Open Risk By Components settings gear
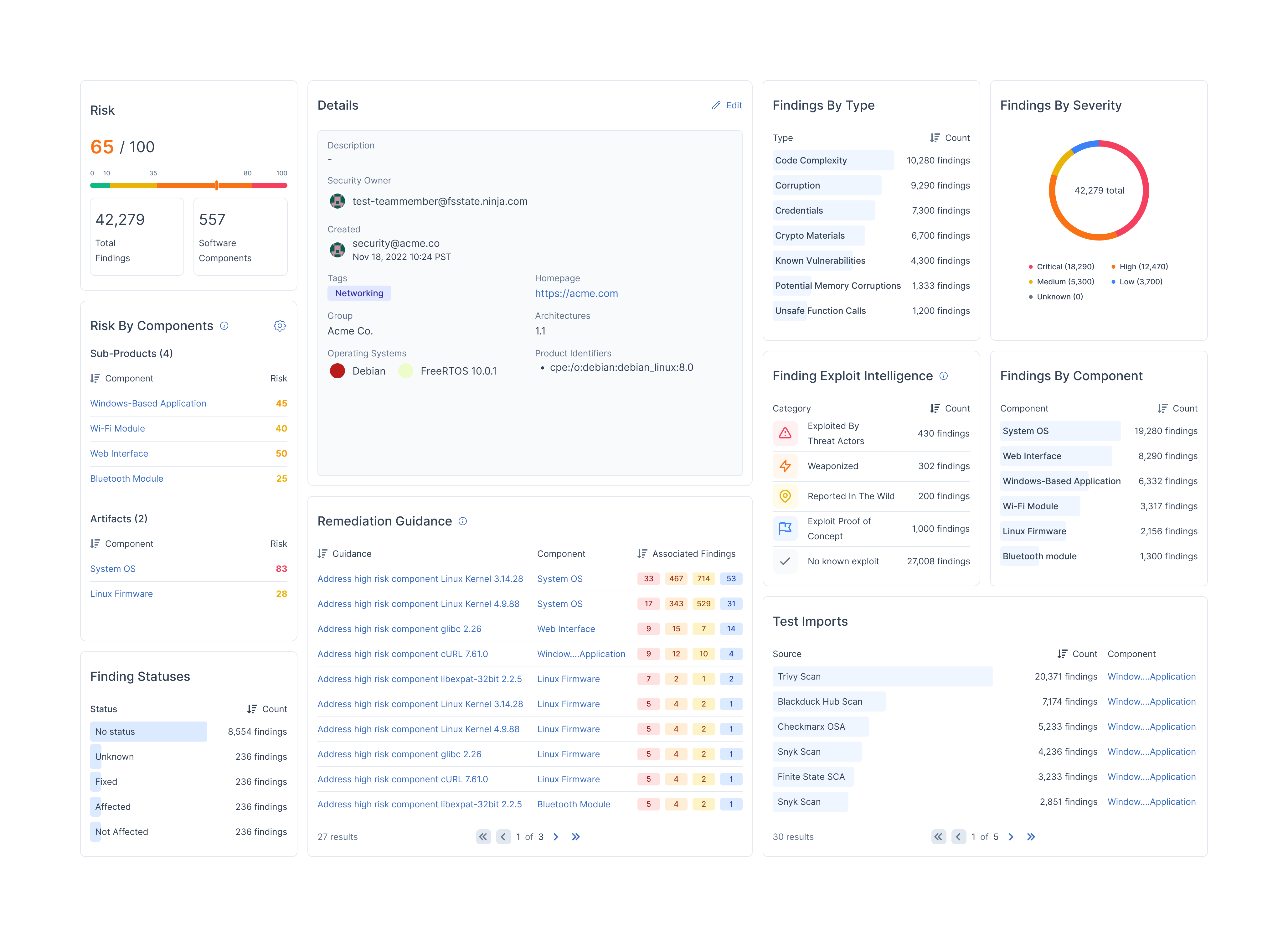The height and width of the screenshot is (937, 1288). click(279, 326)
